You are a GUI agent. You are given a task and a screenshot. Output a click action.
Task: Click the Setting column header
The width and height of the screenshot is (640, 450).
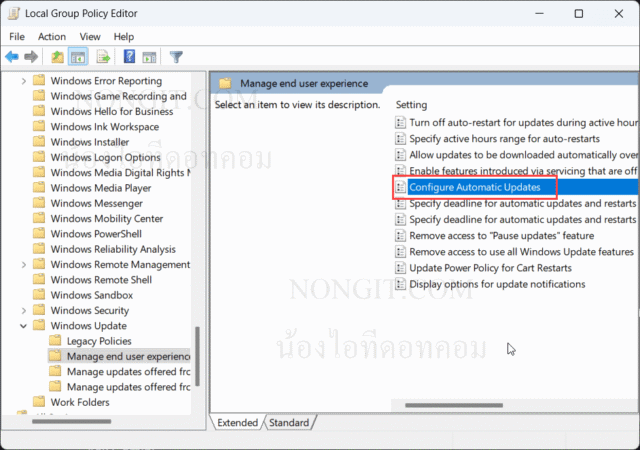(411, 105)
